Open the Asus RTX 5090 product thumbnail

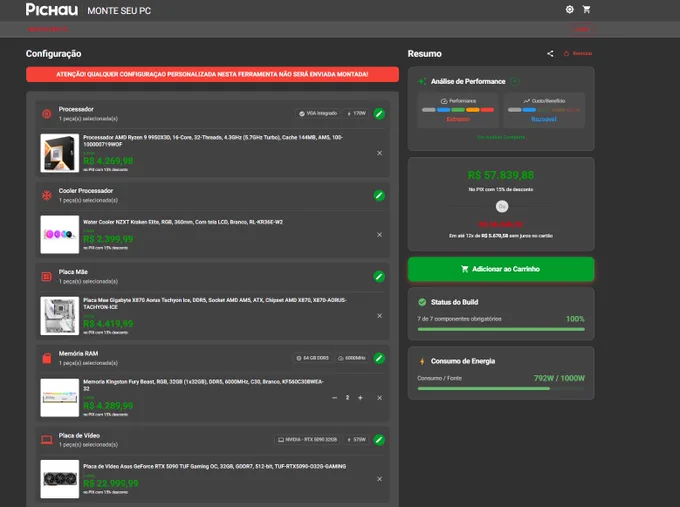[60, 479]
